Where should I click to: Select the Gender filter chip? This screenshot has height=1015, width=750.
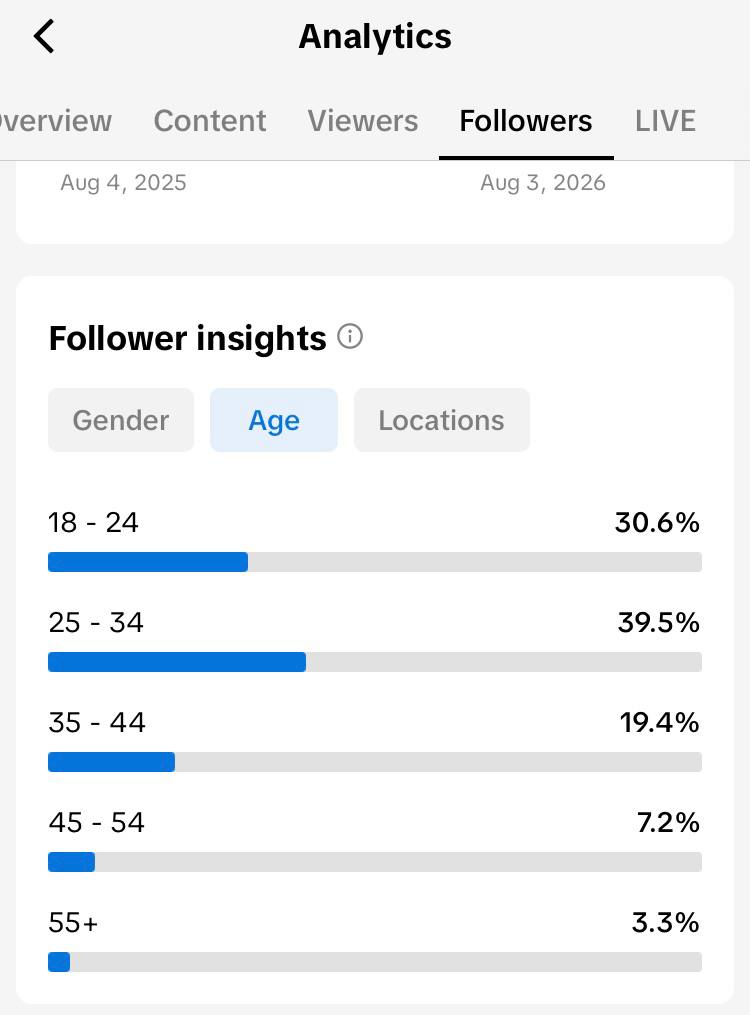[x=121, y=420]
